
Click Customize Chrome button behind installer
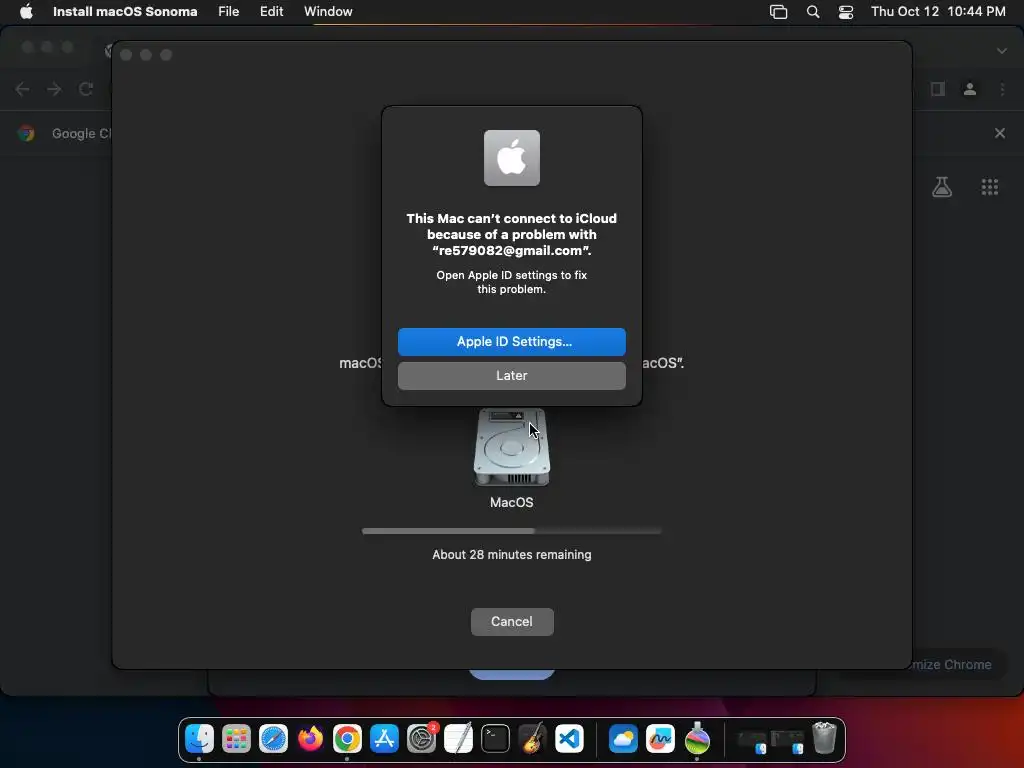[952, 664]
